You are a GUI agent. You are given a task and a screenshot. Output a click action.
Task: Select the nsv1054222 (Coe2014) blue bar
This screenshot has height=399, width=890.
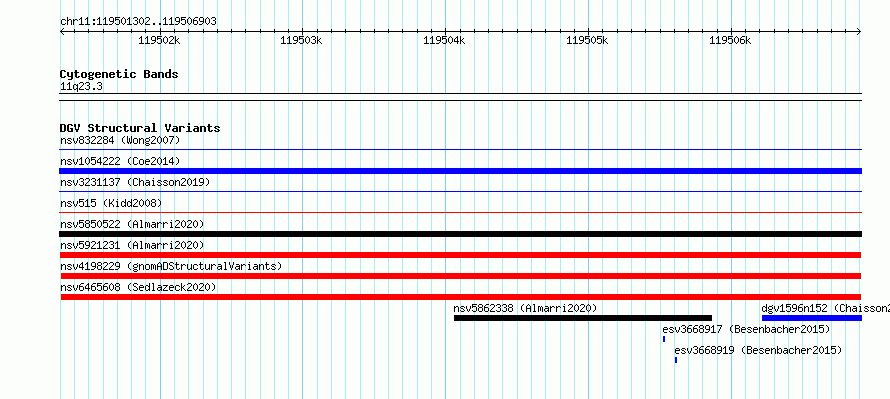tap(460, 171)
